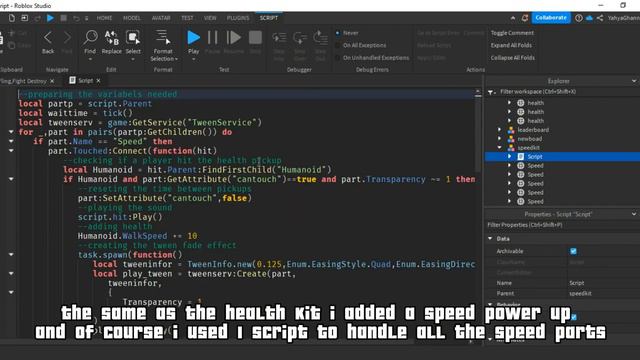The image size is (640, 360).
Task: Open the HOME ribbon tab
Action: point(104,18)
